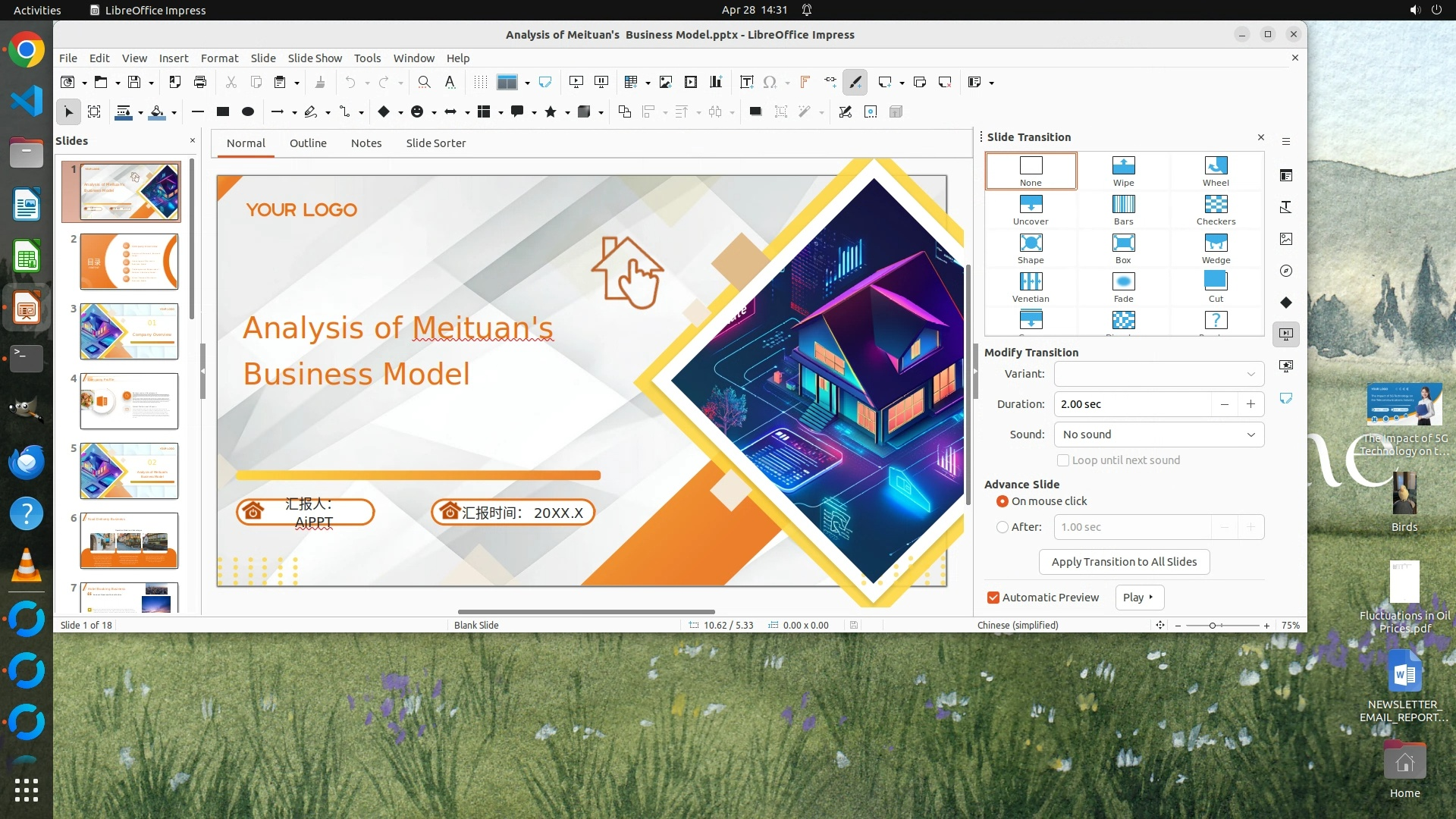Increase the transition duration with the plus button
The image size is (1456, 819).
tap(1250, 404)
